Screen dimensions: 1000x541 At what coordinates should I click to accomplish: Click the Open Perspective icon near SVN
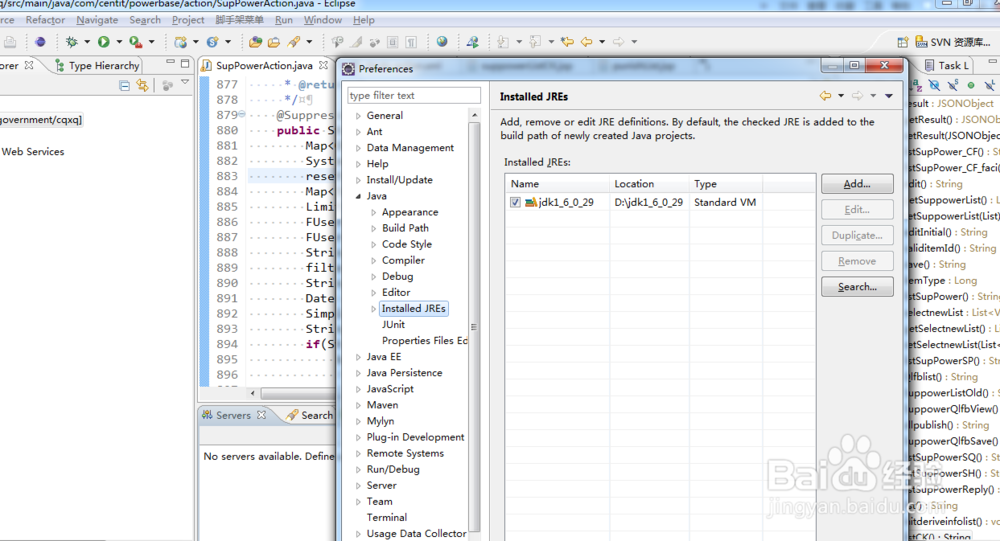coord(902,42)
